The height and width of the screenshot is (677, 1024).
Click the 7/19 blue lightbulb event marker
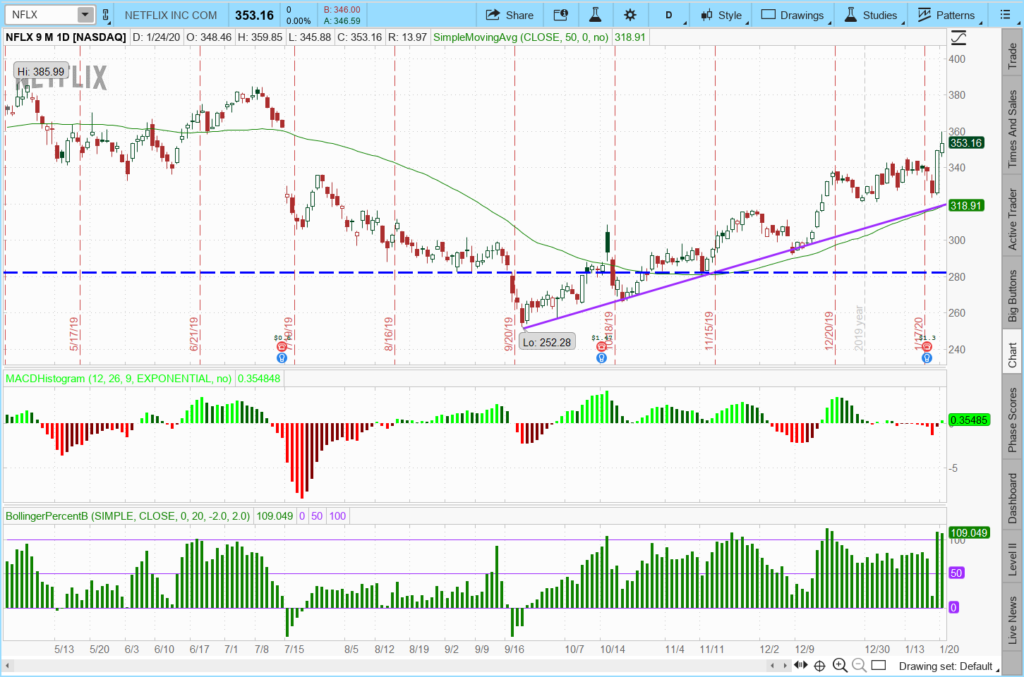(282, 358)
